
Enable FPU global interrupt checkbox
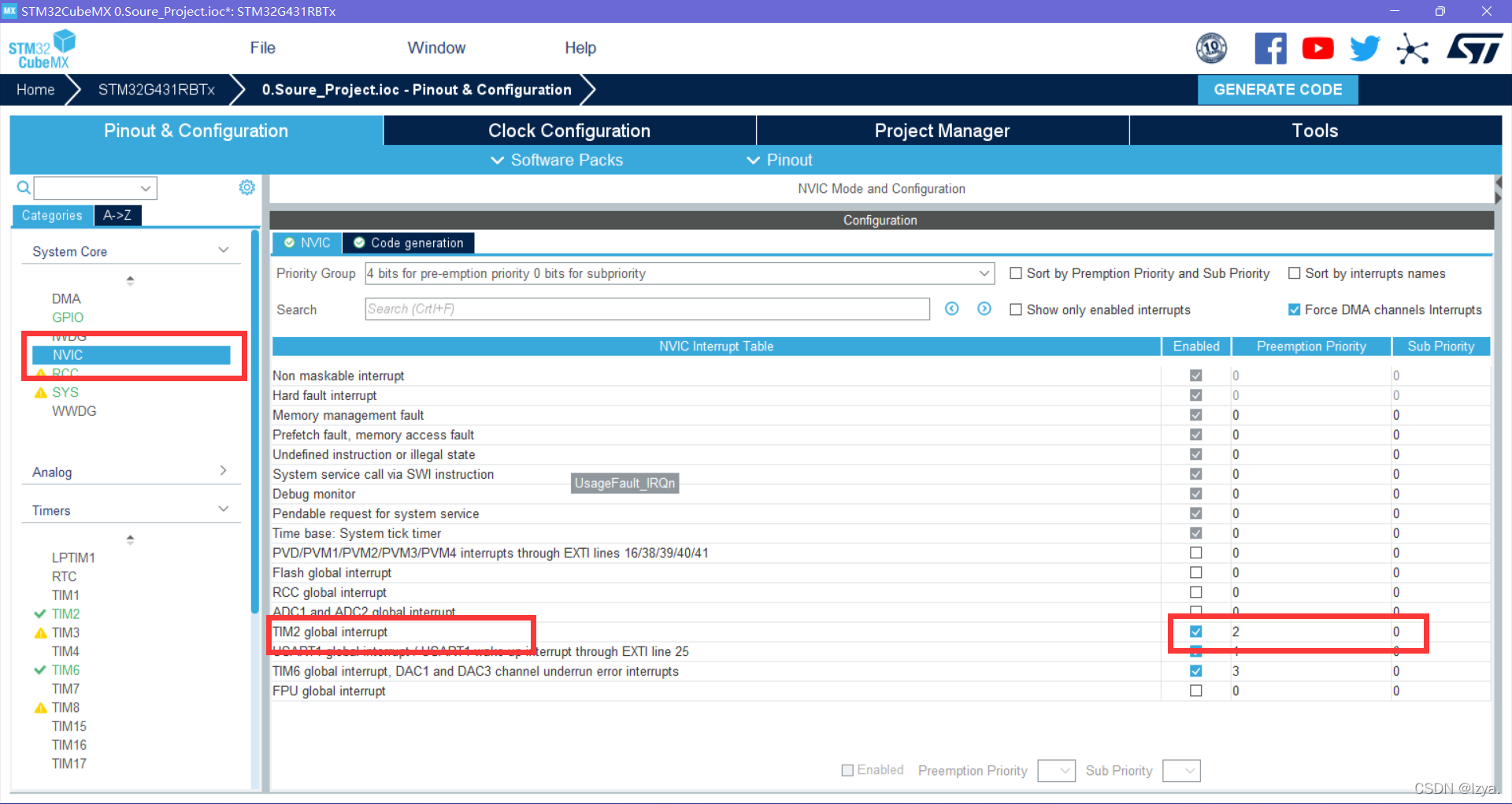(1195, 691)
